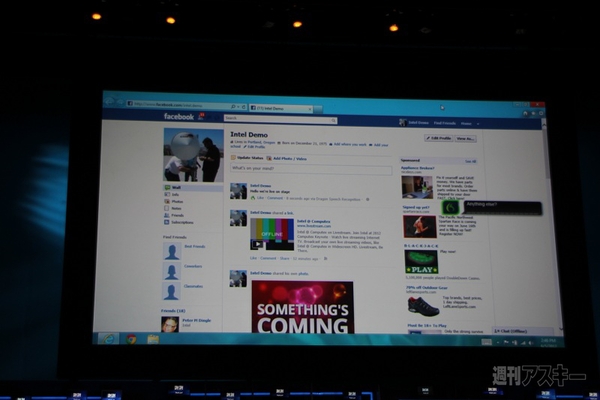Click the Classmates link under Find Friends
600x400 pixels.
click(x=193, y=286)
